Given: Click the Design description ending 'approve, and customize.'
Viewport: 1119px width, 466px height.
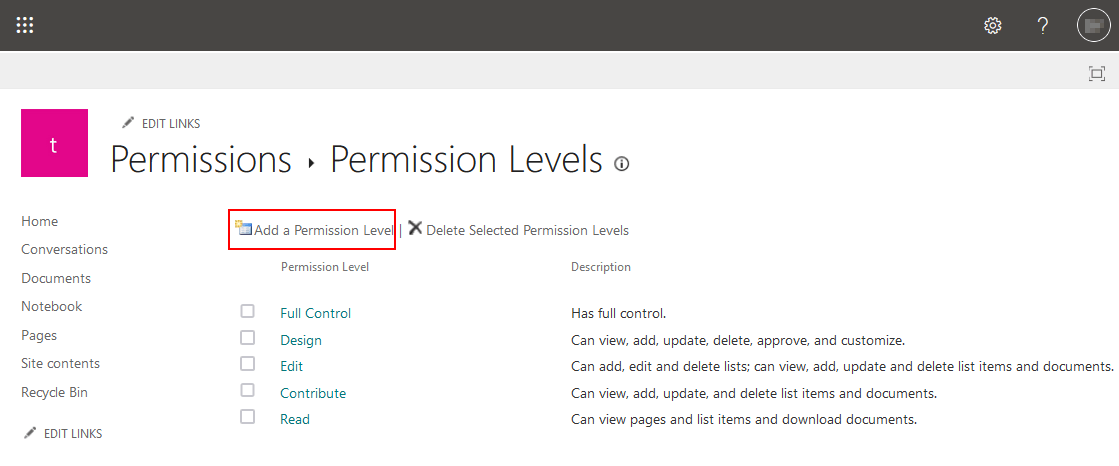Looking at the screenshot, I should pos(738,340).
